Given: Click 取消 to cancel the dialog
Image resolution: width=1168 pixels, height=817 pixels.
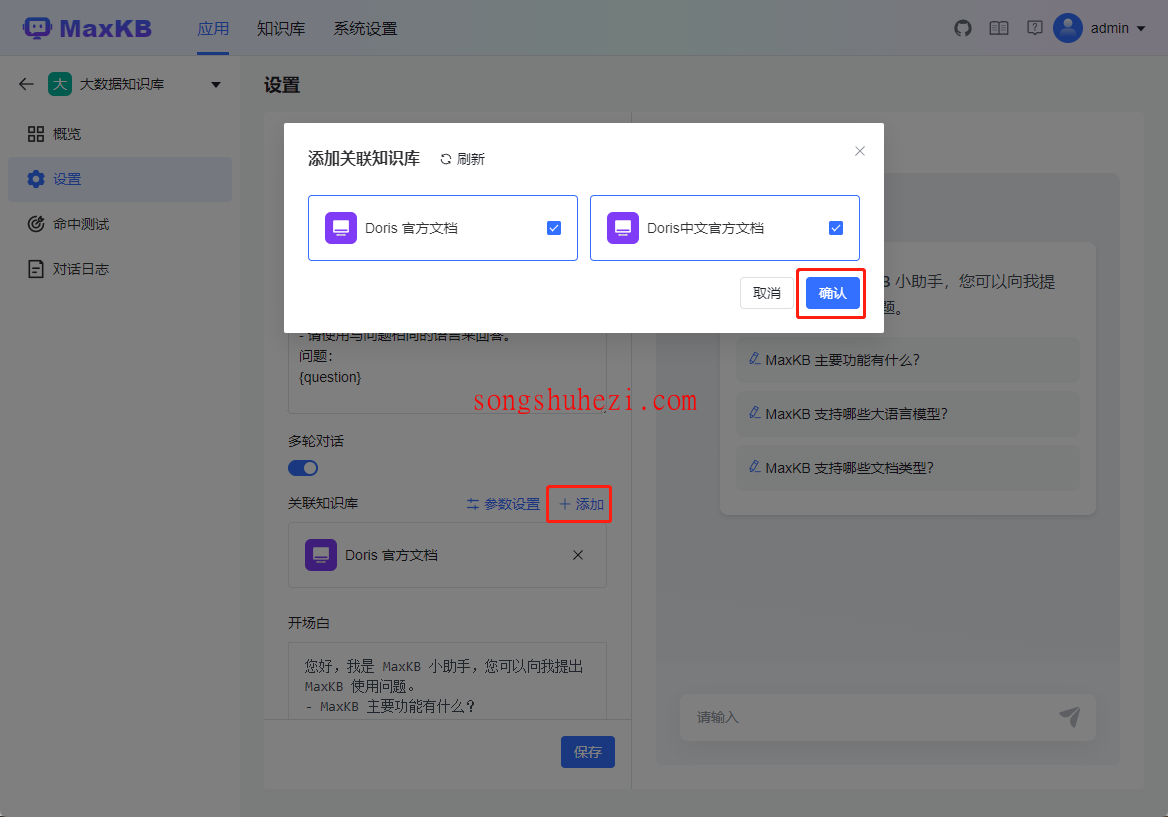Looking at the screenshot, I should tap(766, 293).
